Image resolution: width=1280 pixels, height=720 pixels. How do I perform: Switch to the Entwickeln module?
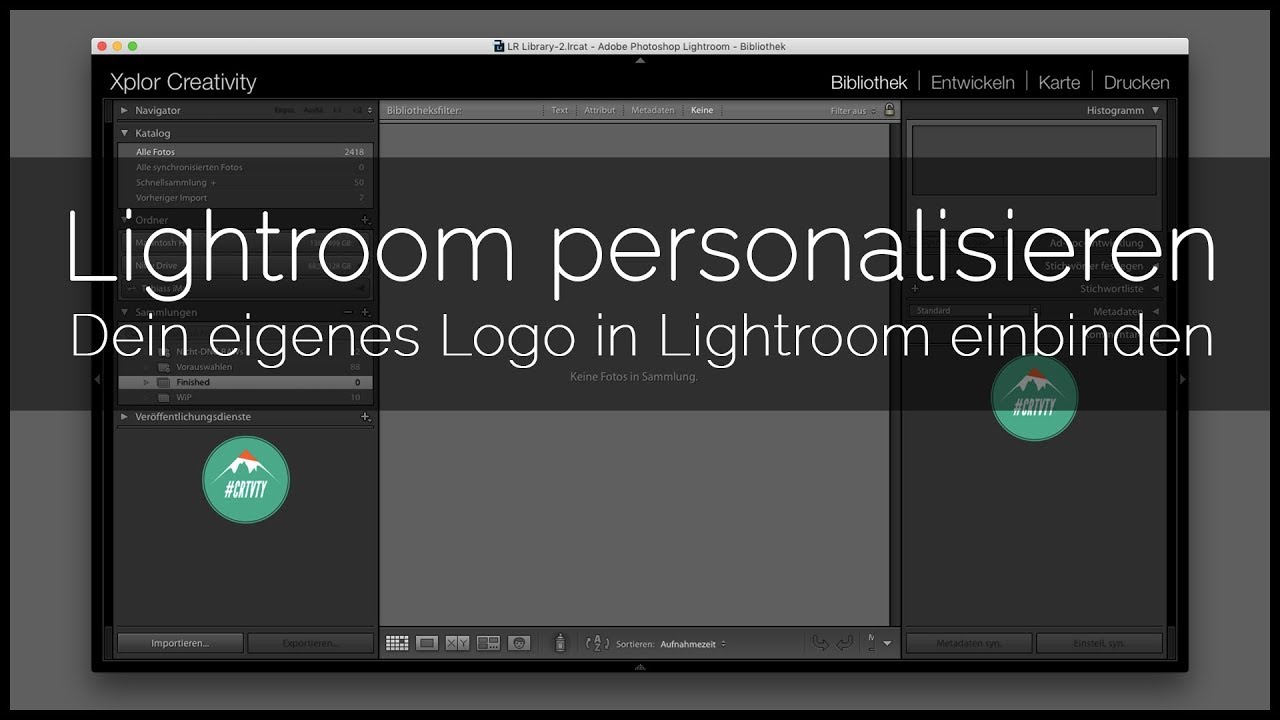point(973,82)
